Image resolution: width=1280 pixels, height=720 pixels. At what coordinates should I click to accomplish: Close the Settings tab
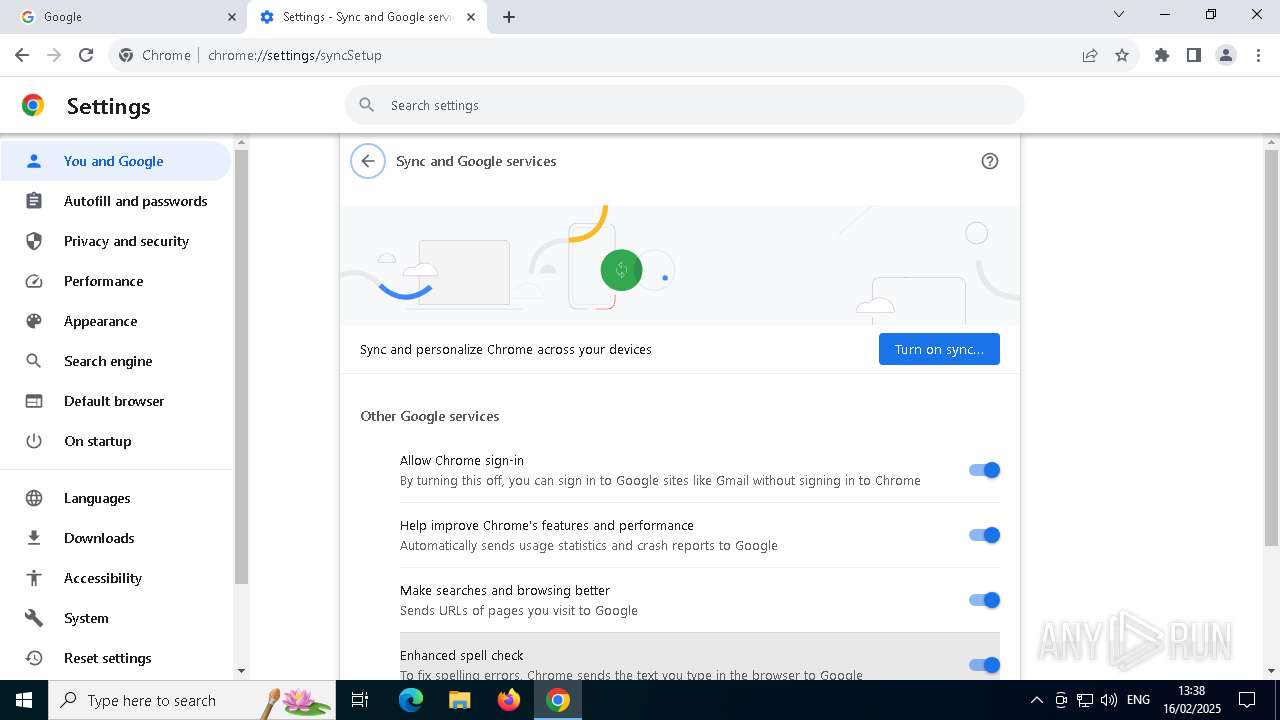click(471, 17)
